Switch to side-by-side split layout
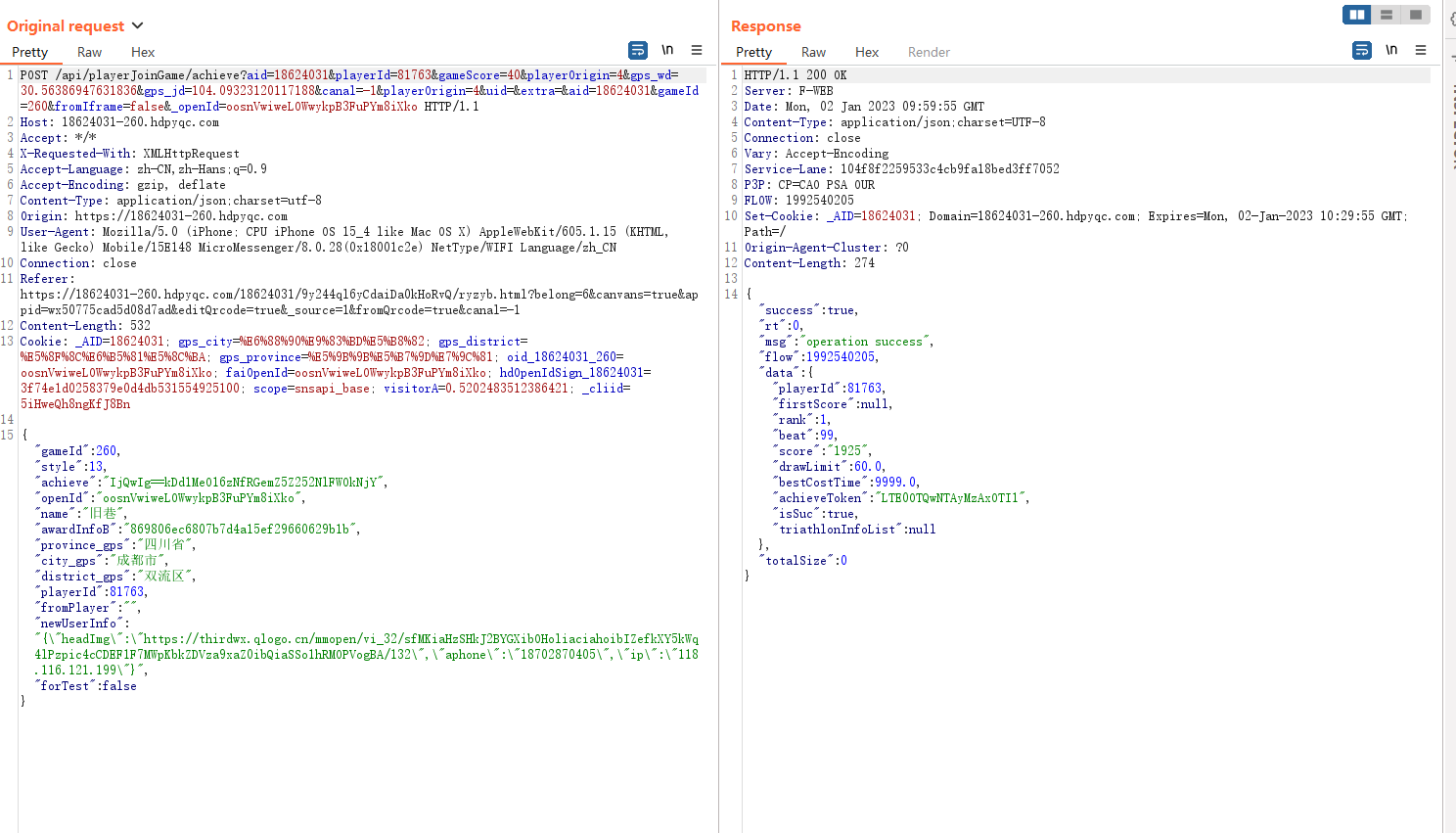This screenshot has height=833, width=1456. pyautogui.click(x=1357, y=15)
